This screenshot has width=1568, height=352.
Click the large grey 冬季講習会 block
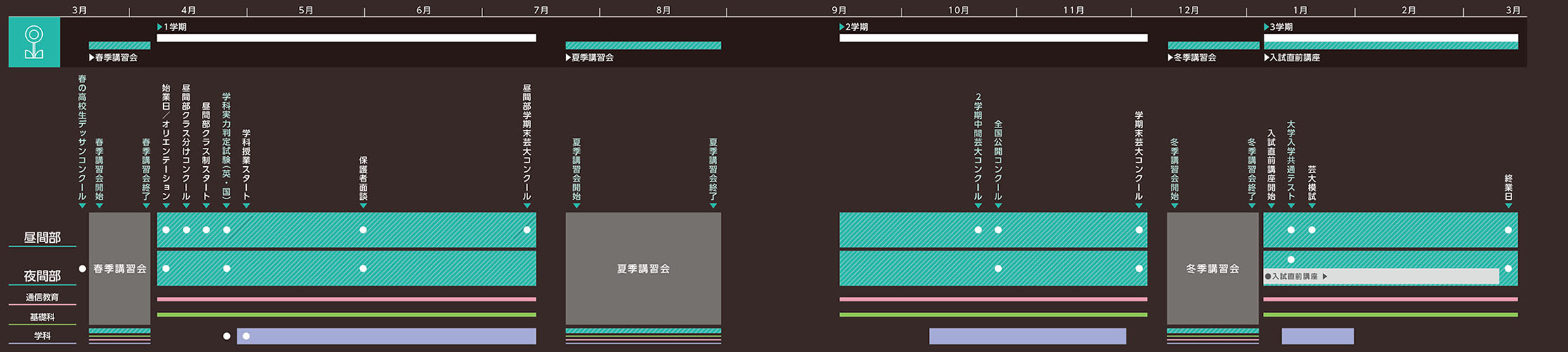[1212, 268]
